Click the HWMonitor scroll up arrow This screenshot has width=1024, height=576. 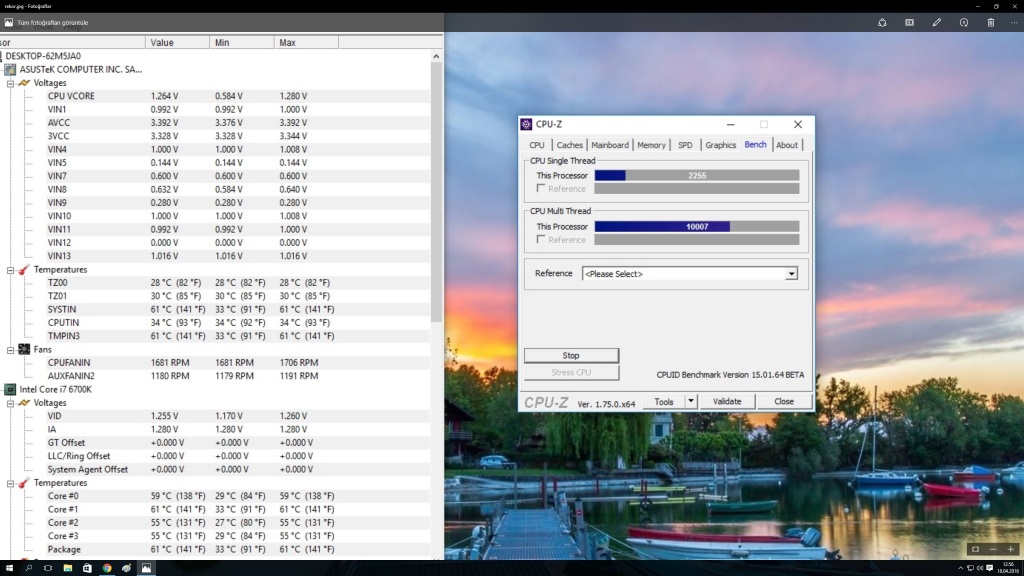tap(436, 56)
